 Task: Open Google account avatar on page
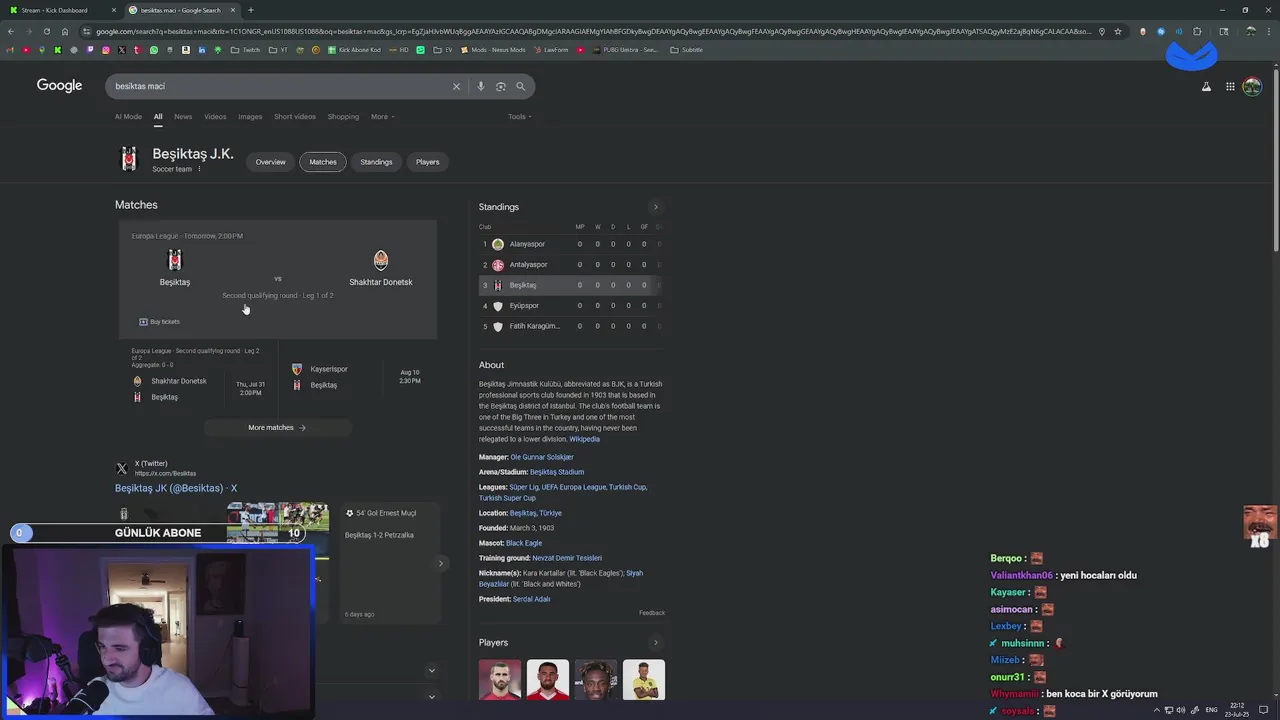click(1252, 87)
